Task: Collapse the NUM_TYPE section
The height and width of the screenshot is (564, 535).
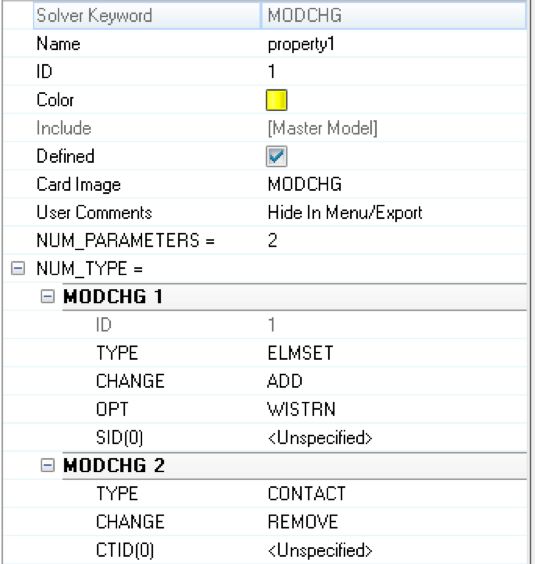Action: pyautogui.click(x=18, y=268)
